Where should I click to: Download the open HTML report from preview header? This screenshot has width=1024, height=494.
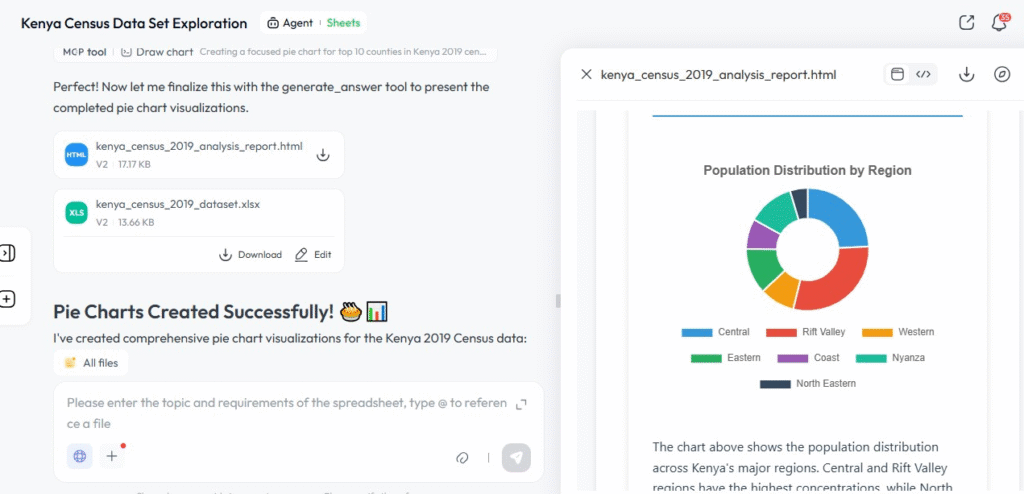point(966,74)
